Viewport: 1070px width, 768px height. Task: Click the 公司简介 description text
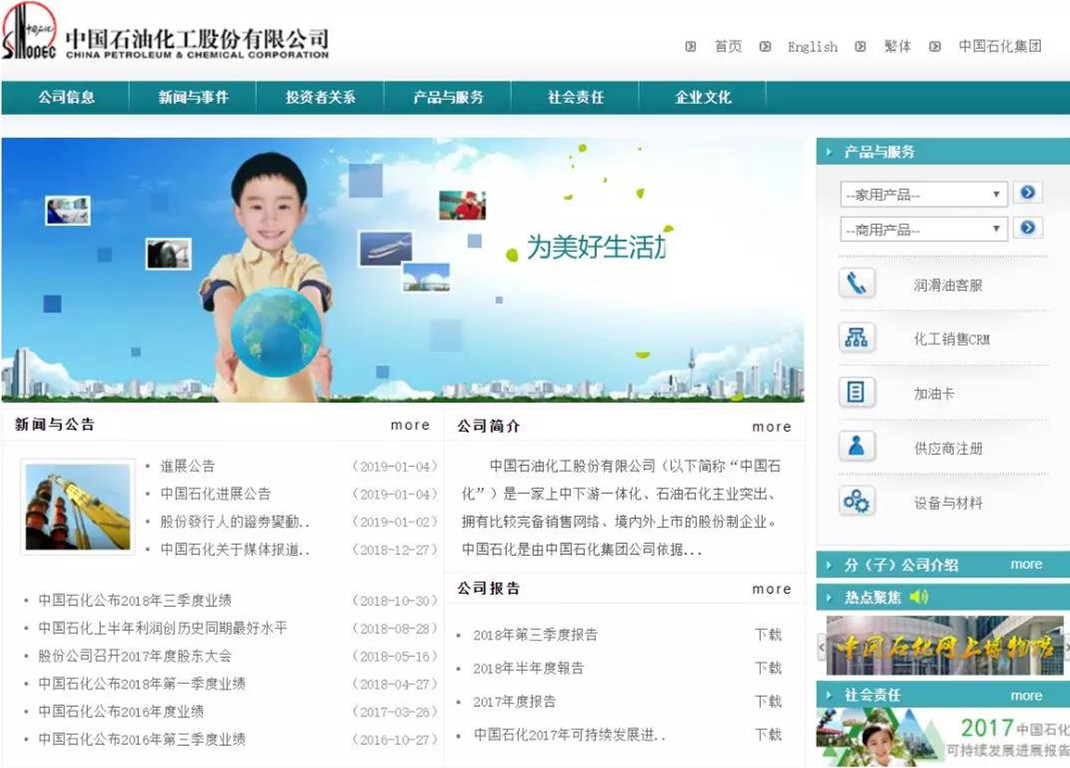click(x=621, y=508)
